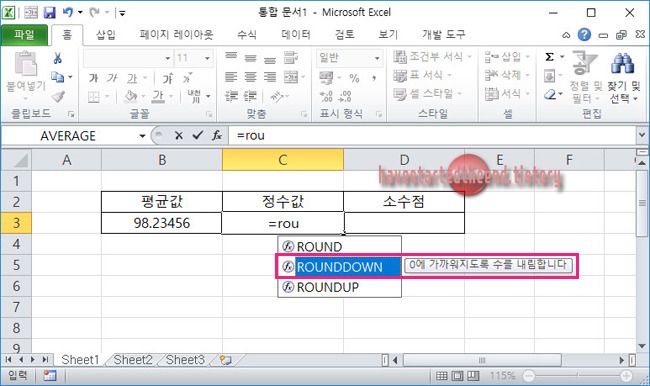Screen dimensions: 650x386
Task: Click the Cut scissors icon
Action: 58,58
